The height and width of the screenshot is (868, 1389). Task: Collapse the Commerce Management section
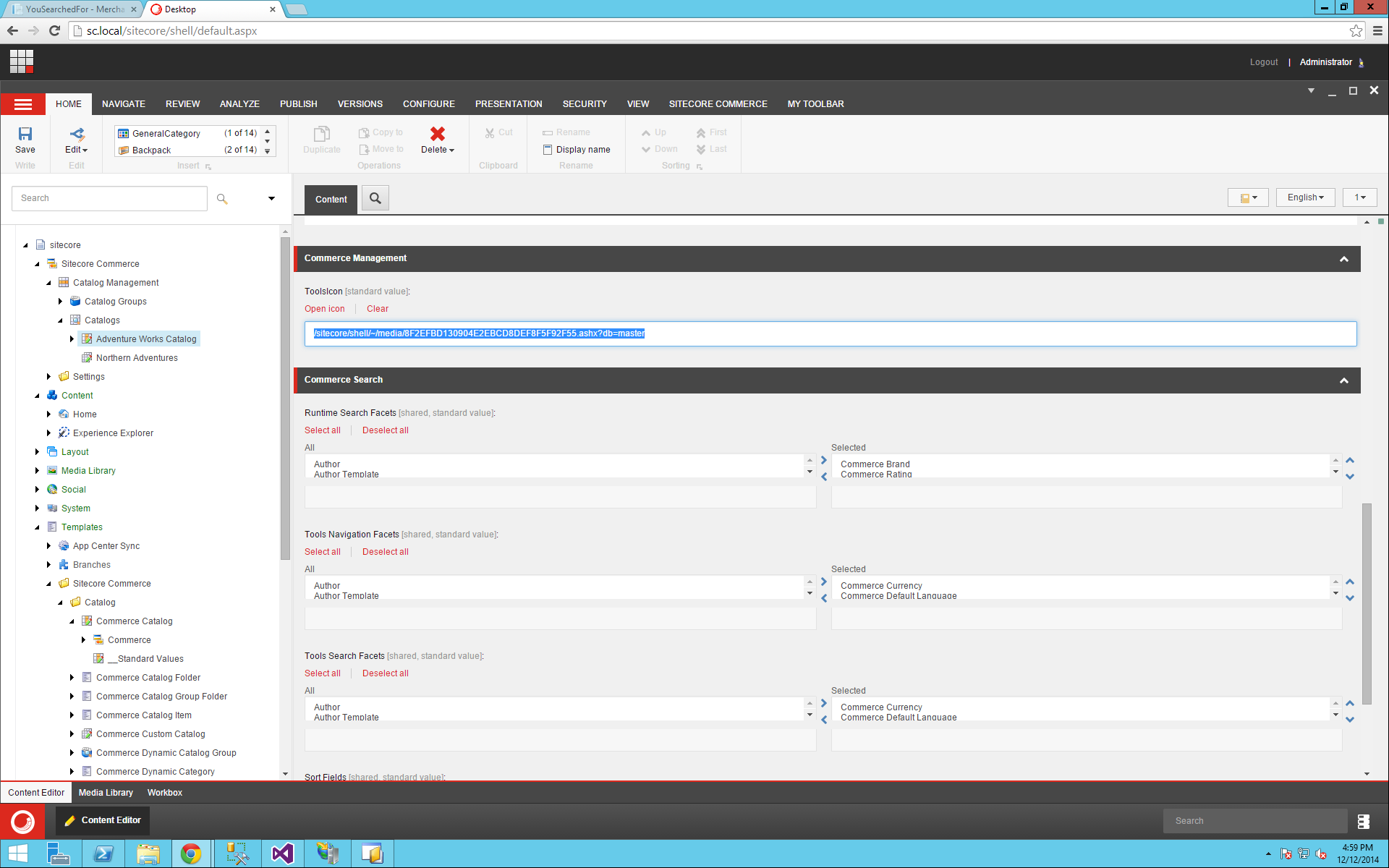tap(1344, 258)
